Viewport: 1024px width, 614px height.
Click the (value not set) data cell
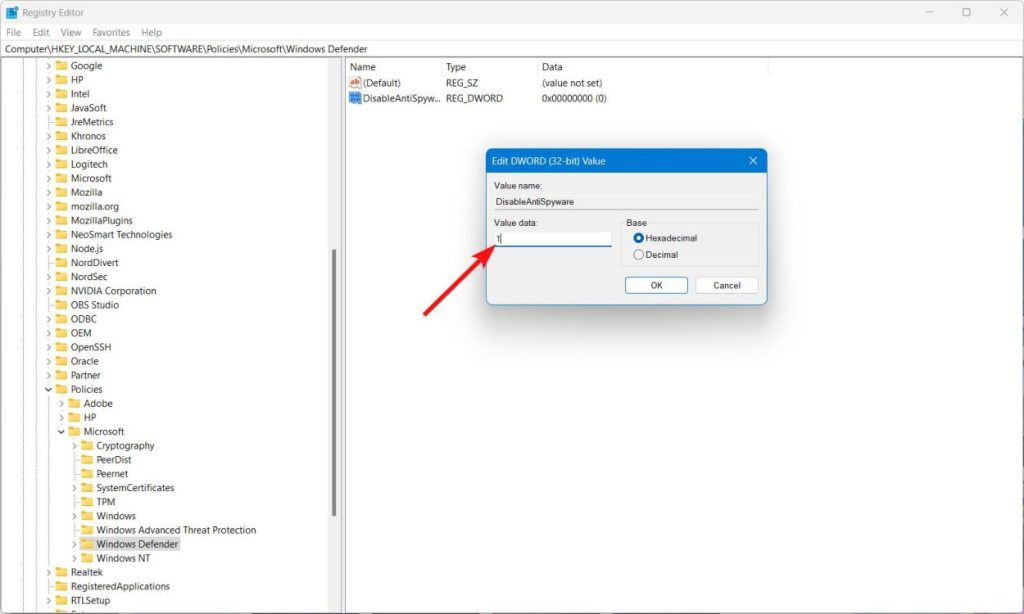(572, 83)
